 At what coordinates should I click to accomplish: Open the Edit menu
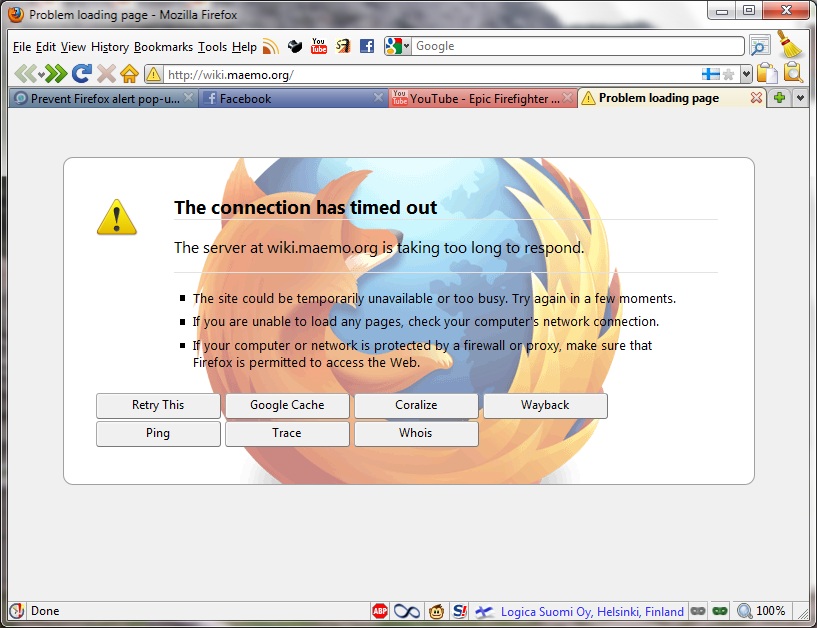pyautogui.click(x=45, y=47)
